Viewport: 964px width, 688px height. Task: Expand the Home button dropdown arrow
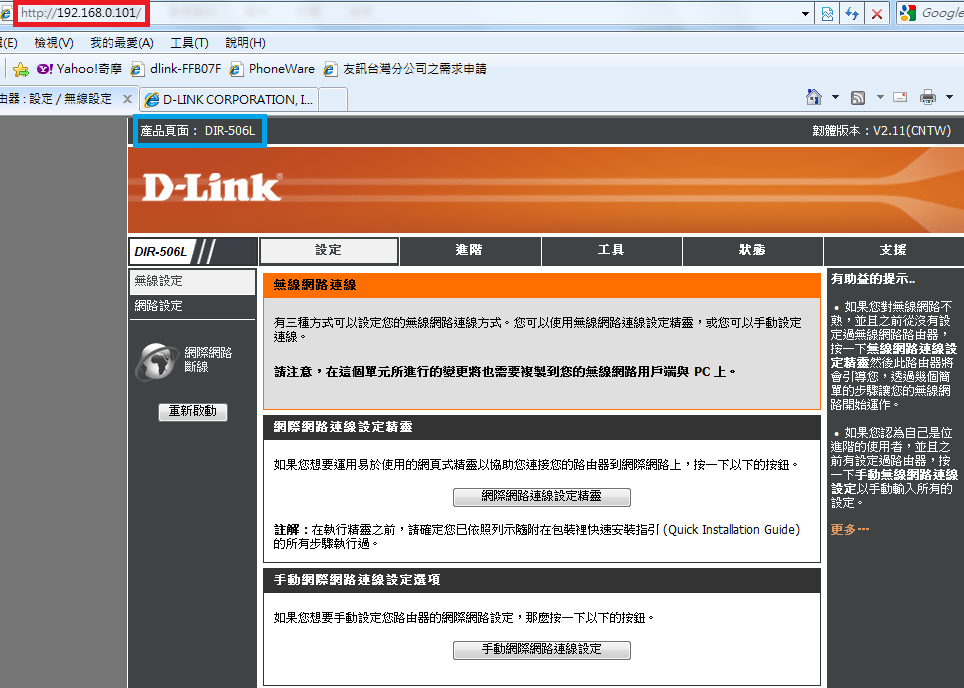tap(835, 97)
